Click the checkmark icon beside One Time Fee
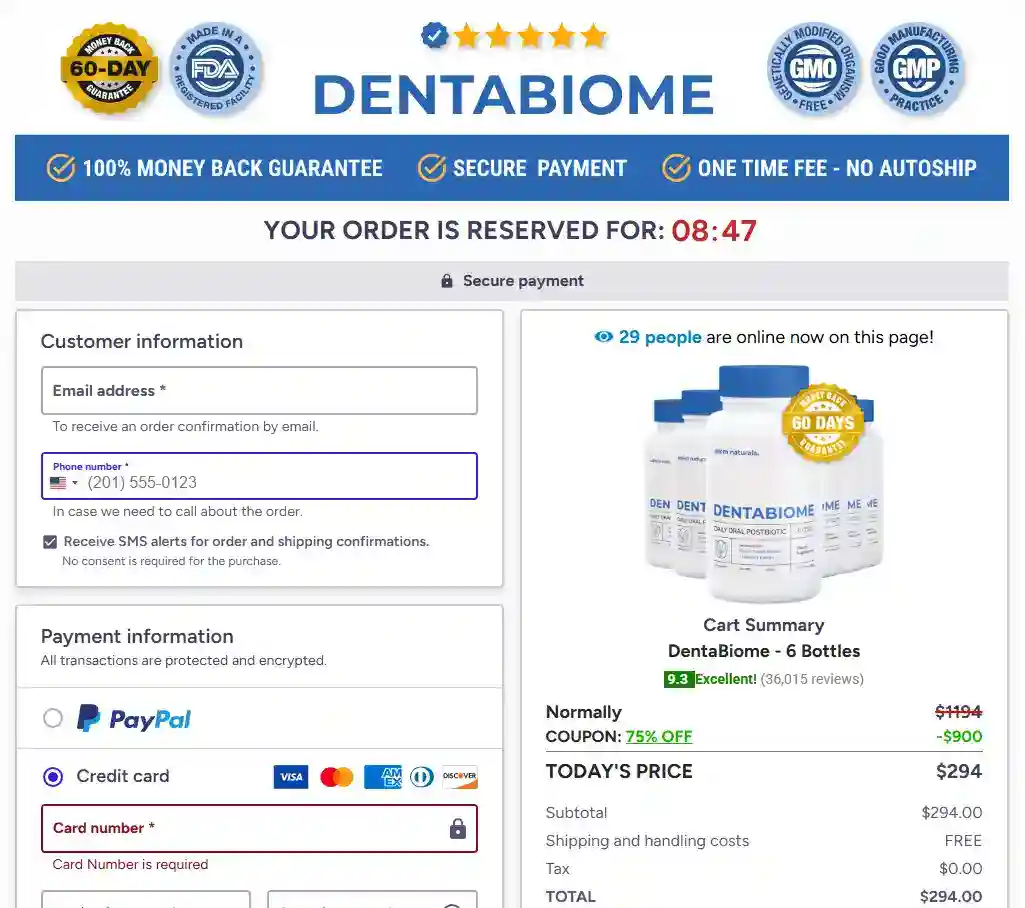The image size is (1025, 908). 676,168
